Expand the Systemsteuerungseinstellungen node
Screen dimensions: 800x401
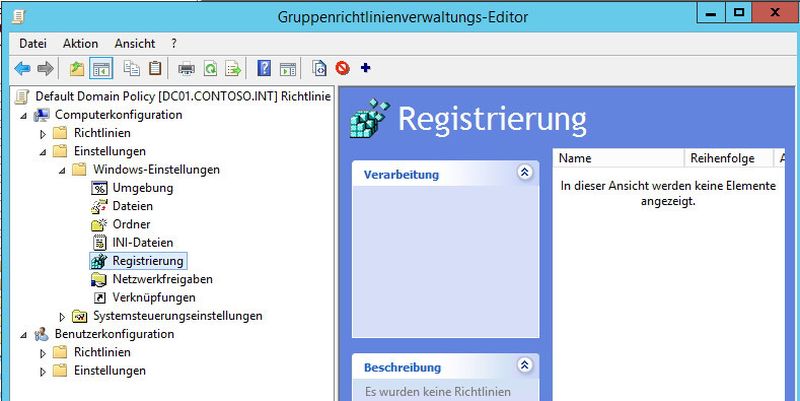point(62,317)
